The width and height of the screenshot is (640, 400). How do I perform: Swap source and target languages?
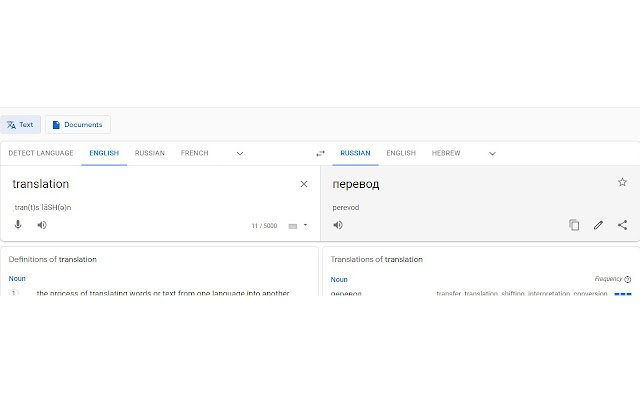(320, 153)
